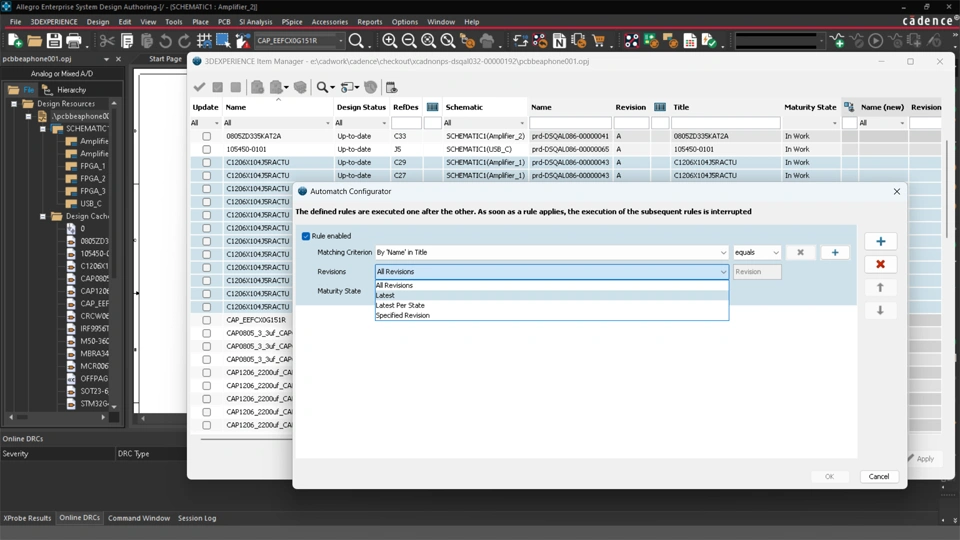Viewport: 960px width, 540px height.
Task: Choose Latest from Revisions list
Action: click(x=552, y=295)
